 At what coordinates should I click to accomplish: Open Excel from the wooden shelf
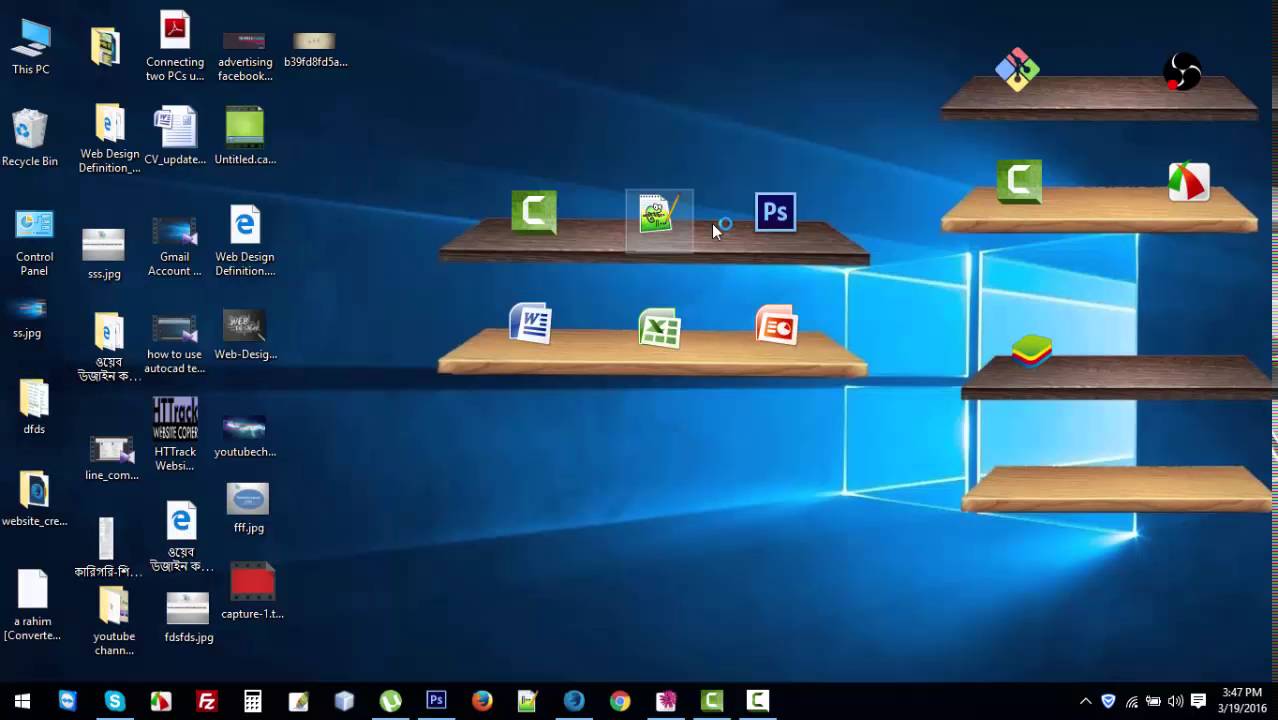click(659, 327)
